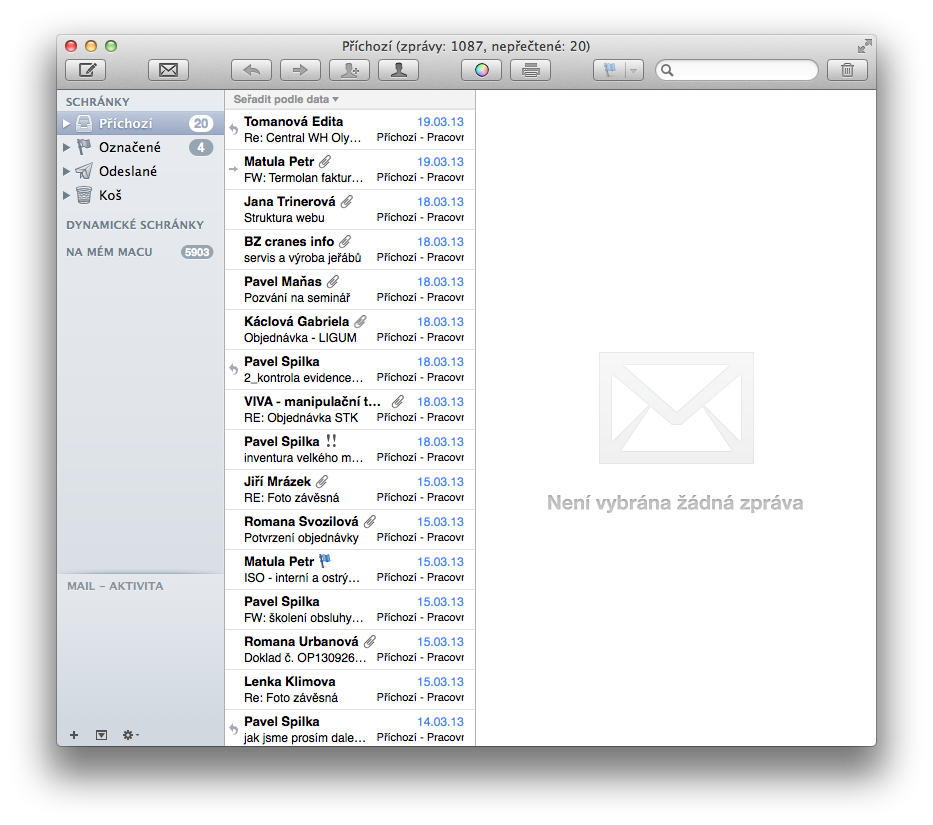Select the Označené mailbox
Screen dimensions: 933x825
pos(129,148)
